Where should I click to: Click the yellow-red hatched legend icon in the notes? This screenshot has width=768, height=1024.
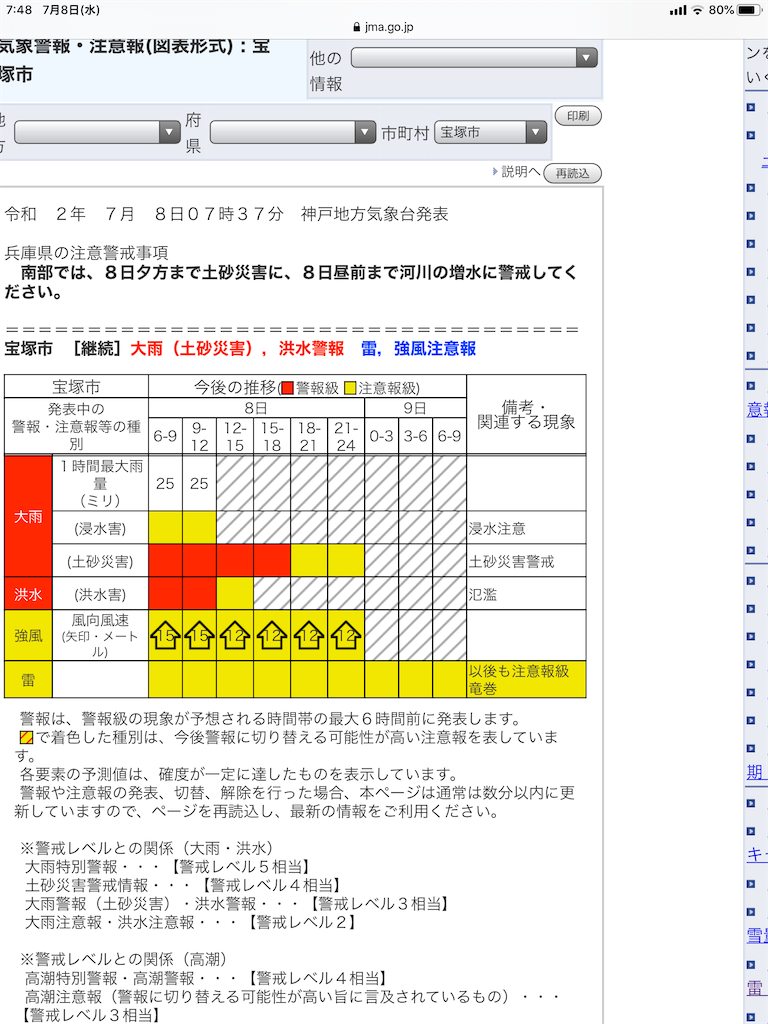pos(26,738)
